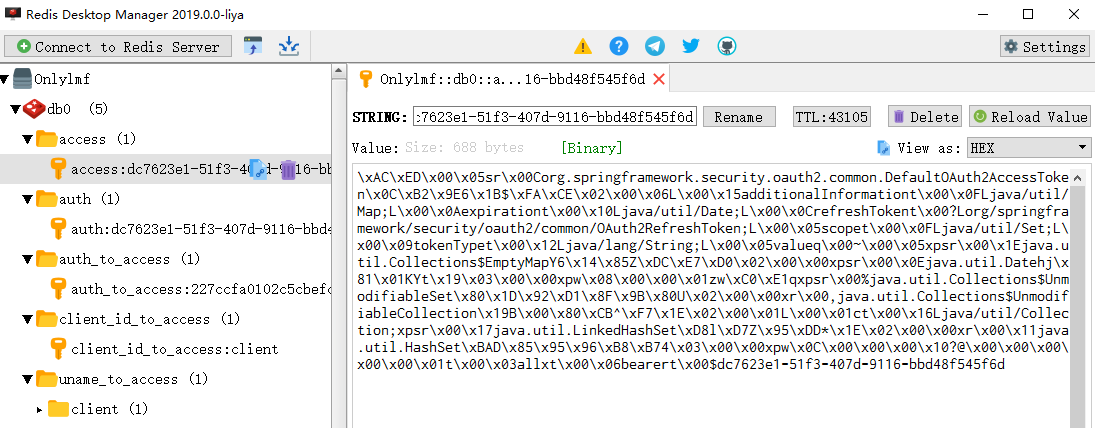
Task: Click purple trash icon on access key row
Action: [x=288, y=170]
